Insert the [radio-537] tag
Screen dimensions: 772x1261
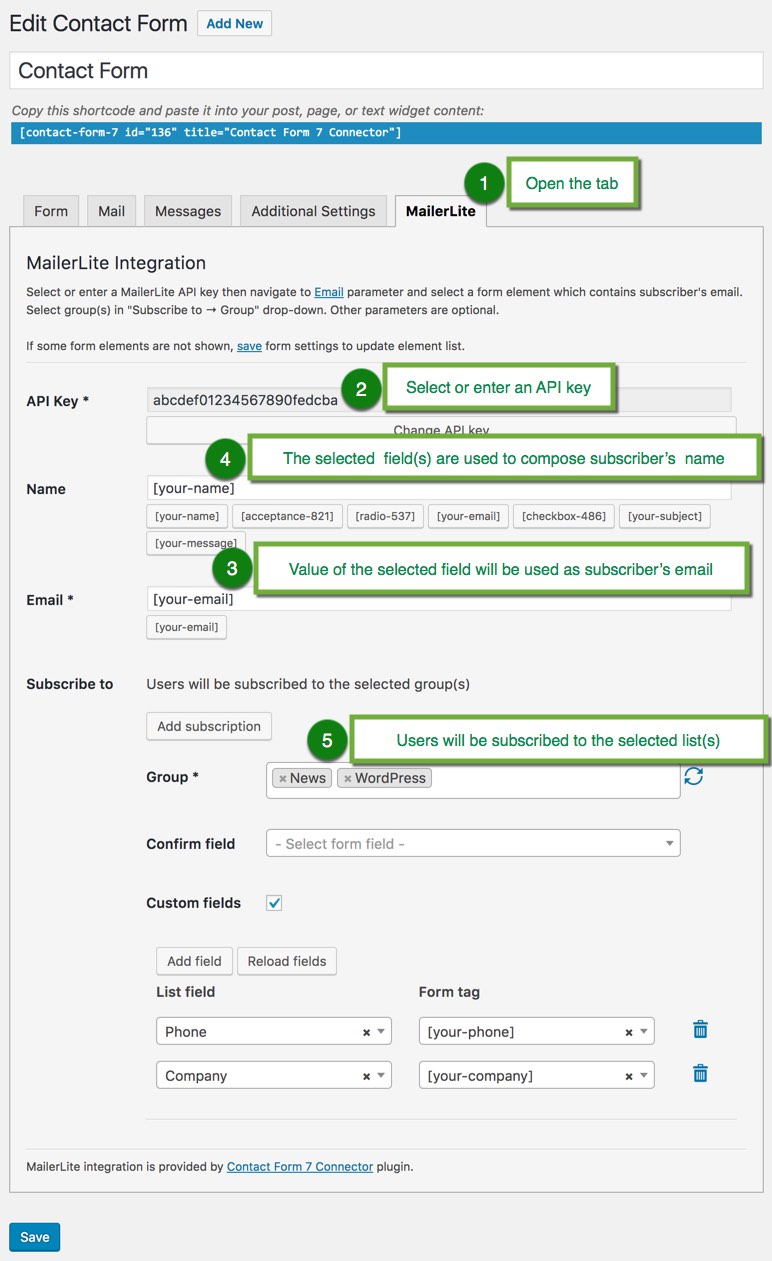click(386, 516)
